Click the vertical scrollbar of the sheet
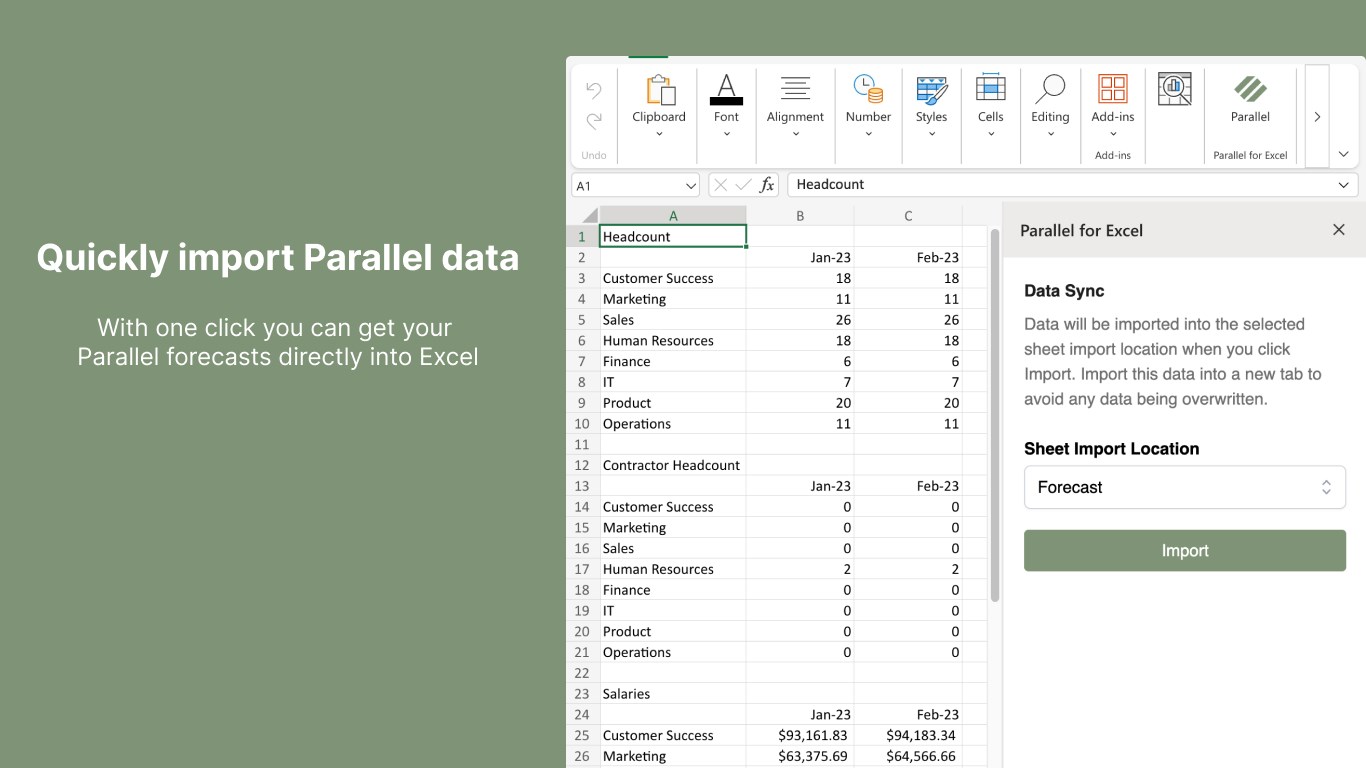The width and height of the screenshot is (1366, 768). coord(995,415)
